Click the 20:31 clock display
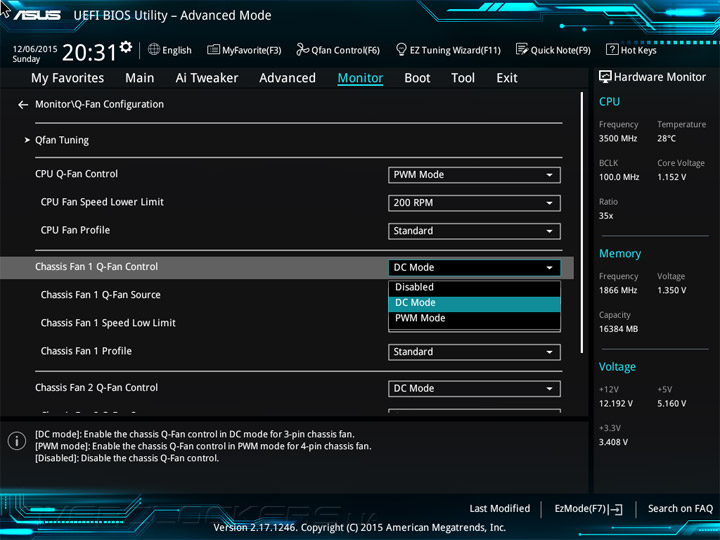 click(89, 52)
